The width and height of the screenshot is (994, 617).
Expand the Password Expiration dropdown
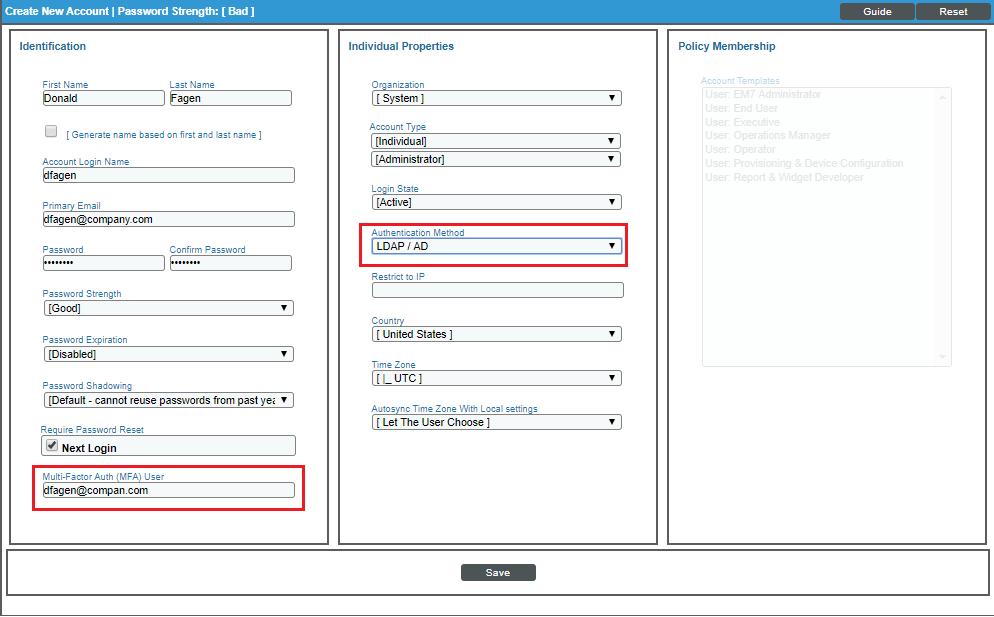(x=168, y=354)
